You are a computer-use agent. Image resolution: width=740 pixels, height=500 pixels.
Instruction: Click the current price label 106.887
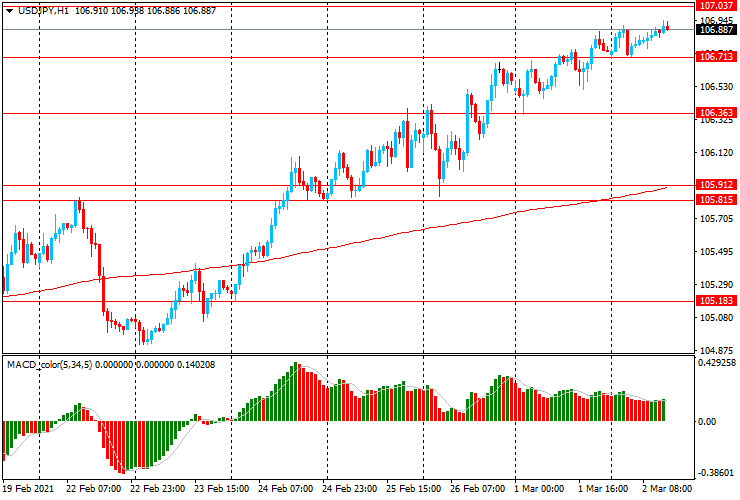716,30
